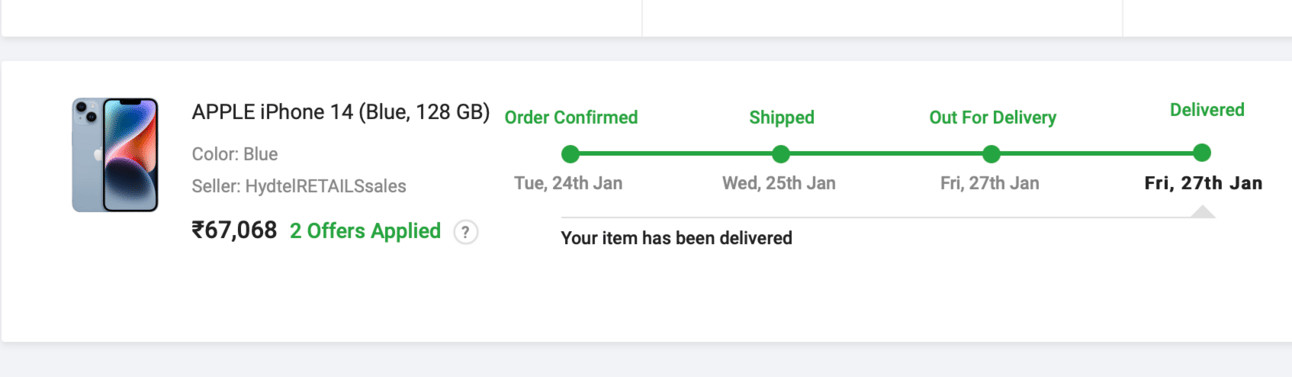
Task: Click the Tue, 24th Jan date
Action: point(568,183)
